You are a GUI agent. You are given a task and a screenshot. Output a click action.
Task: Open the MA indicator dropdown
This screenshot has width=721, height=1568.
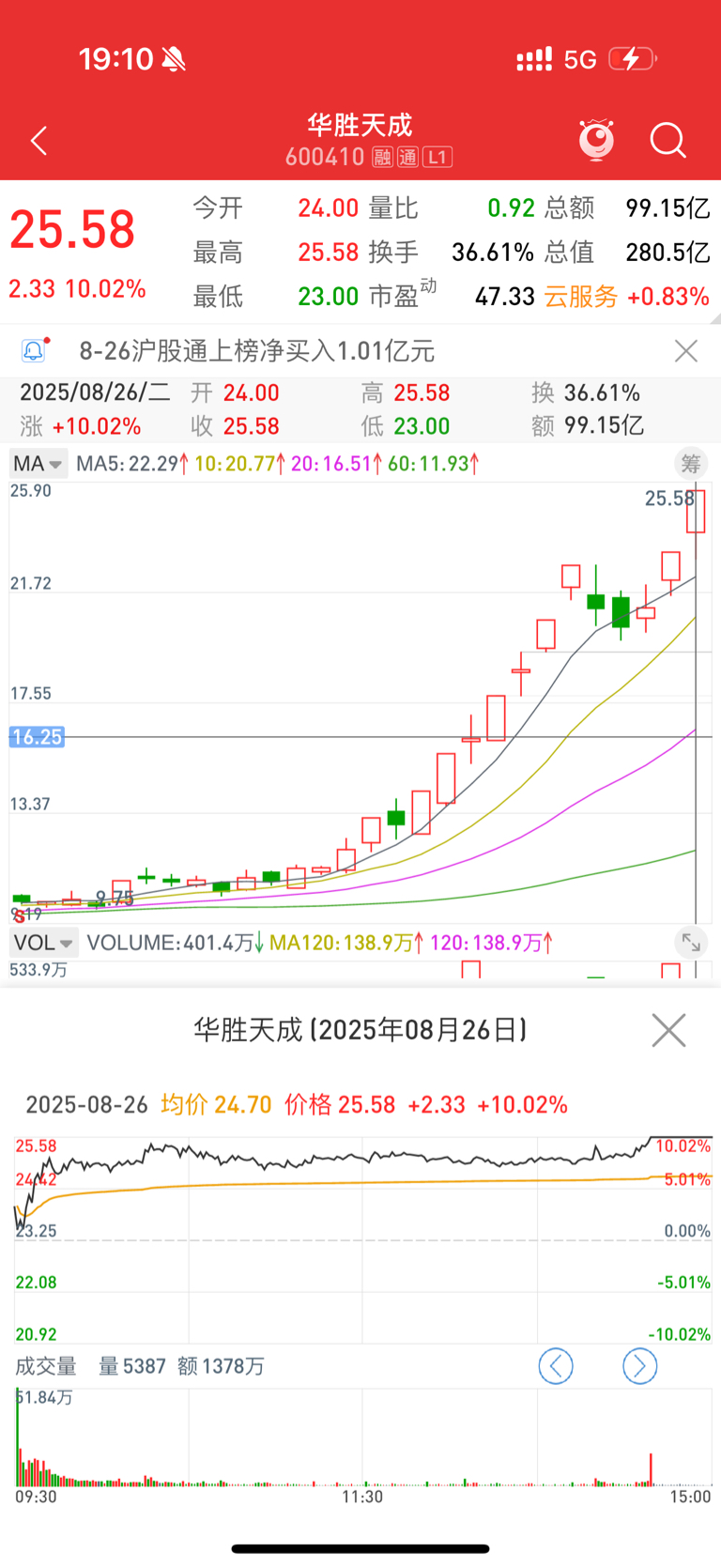coord(38,463)
